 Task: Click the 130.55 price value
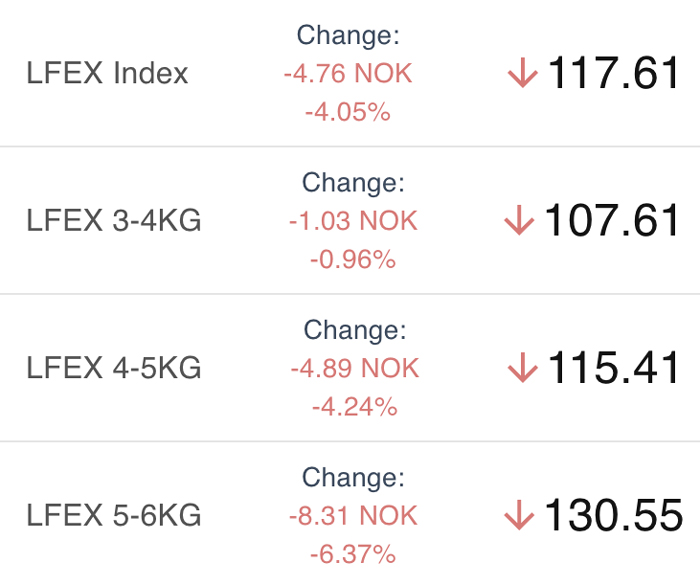pos(613,515)
